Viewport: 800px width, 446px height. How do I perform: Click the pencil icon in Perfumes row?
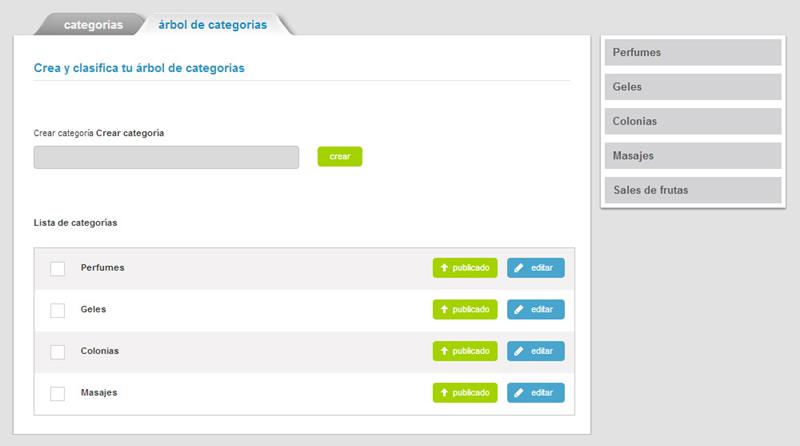coord(519,268)
